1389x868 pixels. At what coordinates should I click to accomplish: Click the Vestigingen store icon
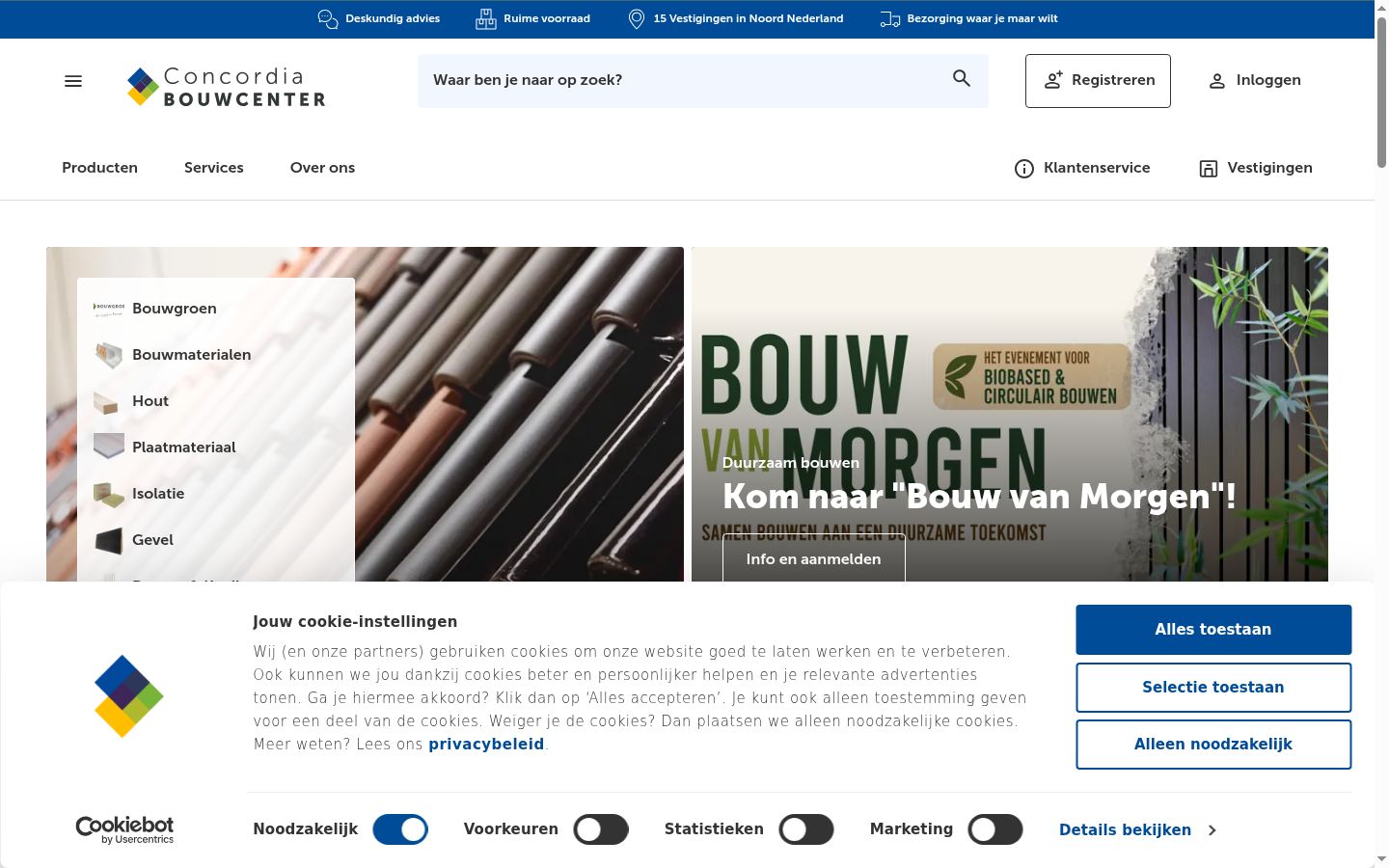1209,169
